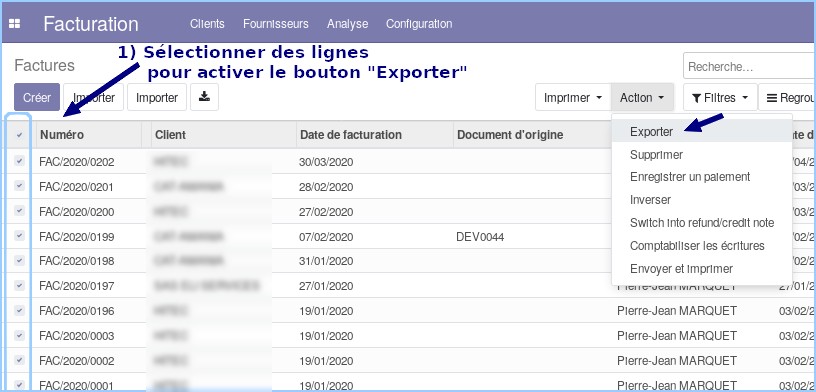Select Switch into refund/credit note
The height and width of the screenshot is (392, 816).
[x=702, y=223]
